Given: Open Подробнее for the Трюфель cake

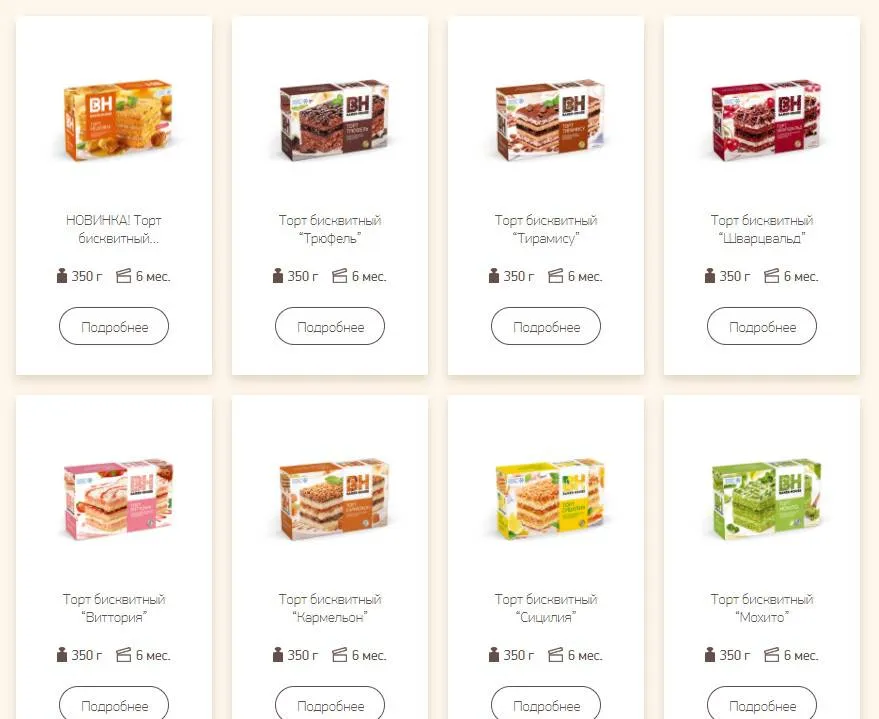Looking at the screenshot, I should click(330, 326).
